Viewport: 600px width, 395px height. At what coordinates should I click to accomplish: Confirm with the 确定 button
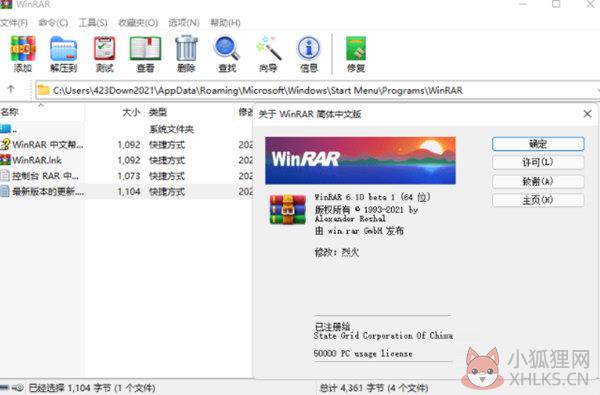point(538,144)
